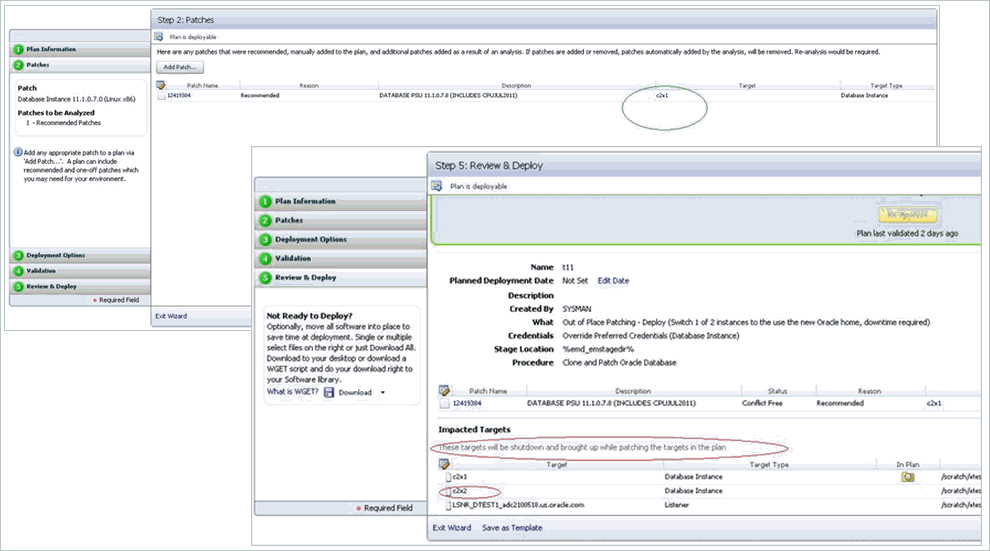This screenshot has height=551, width=990.
Task: Click icon beside LSNR_DTEST1 listener row
Action: click(x=448, y=506)
